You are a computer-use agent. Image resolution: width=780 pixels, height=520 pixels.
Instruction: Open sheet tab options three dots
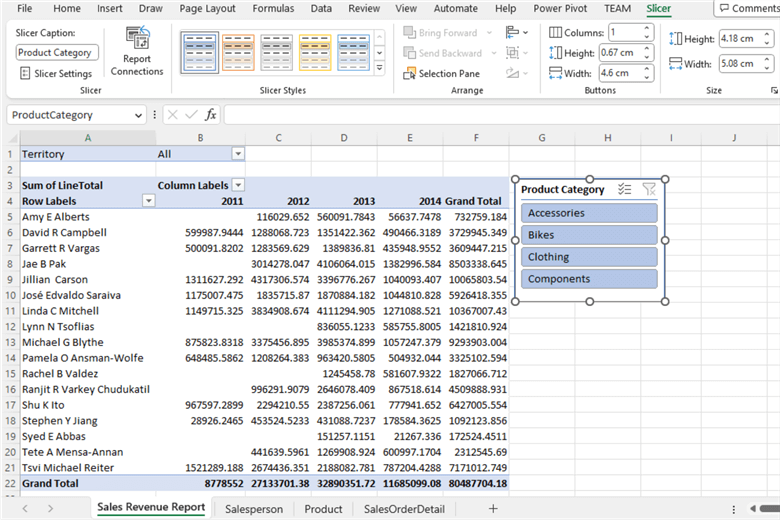click(734, 509)
